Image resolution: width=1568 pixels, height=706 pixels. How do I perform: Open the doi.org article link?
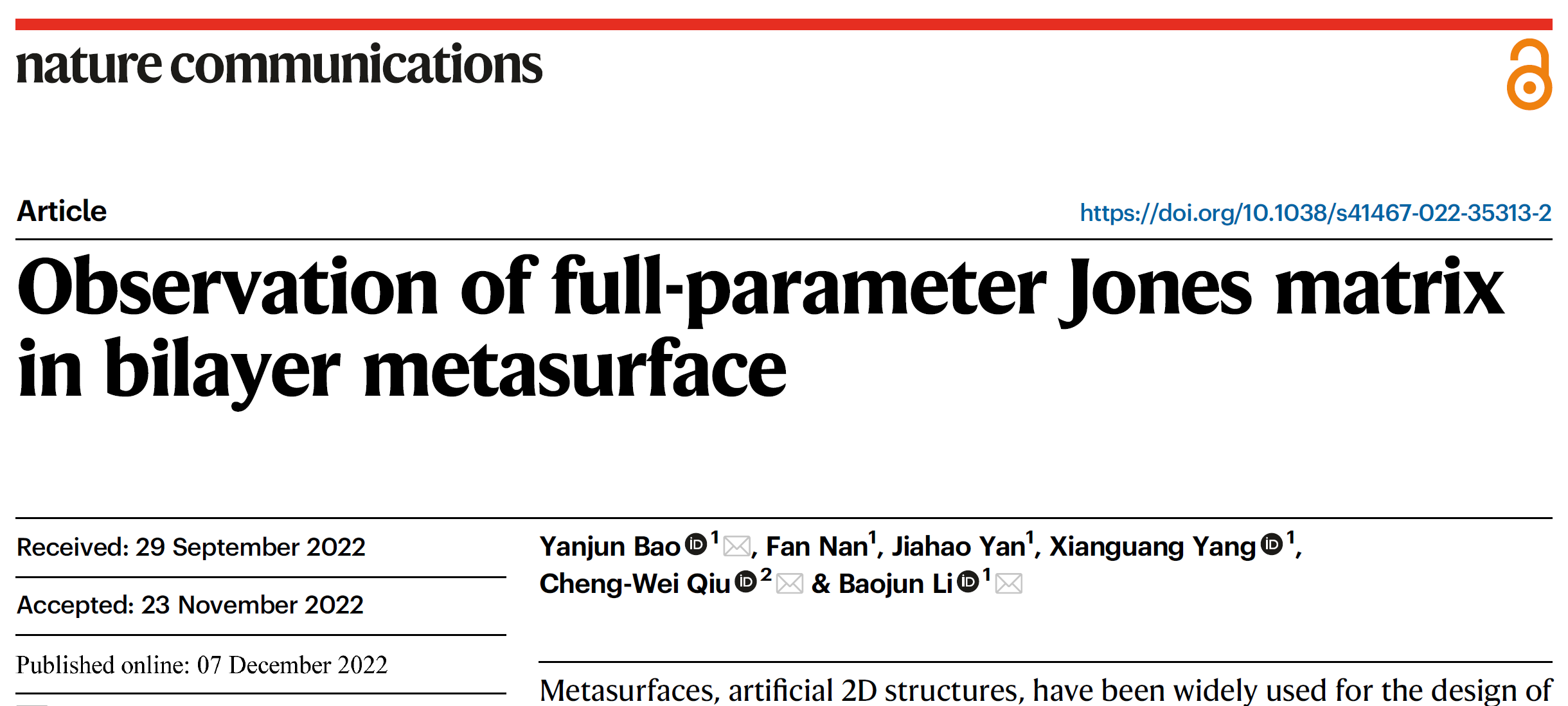1315,213
